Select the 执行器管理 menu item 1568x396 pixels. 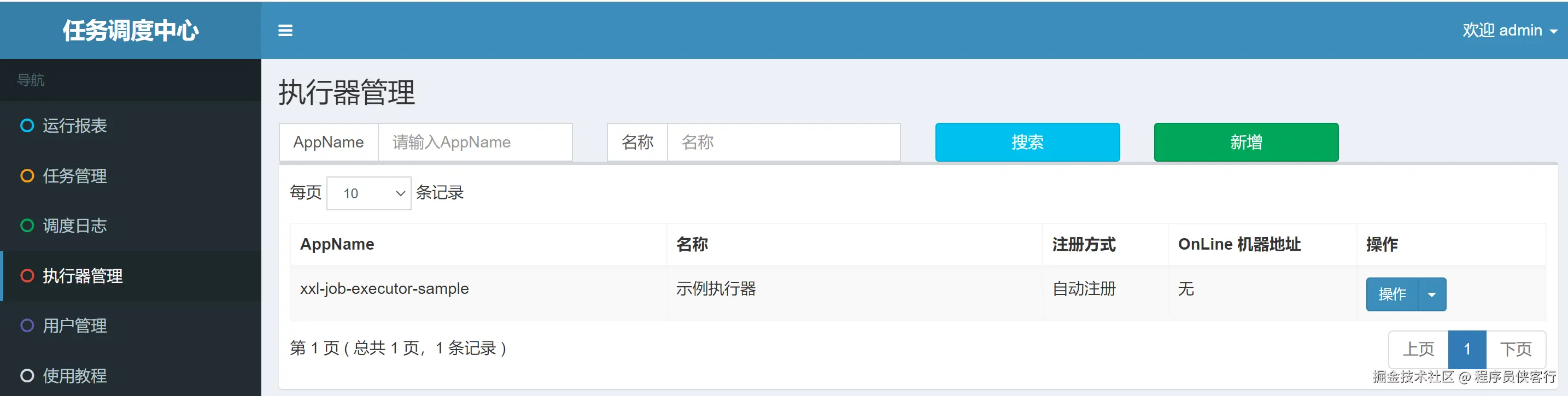130,275
